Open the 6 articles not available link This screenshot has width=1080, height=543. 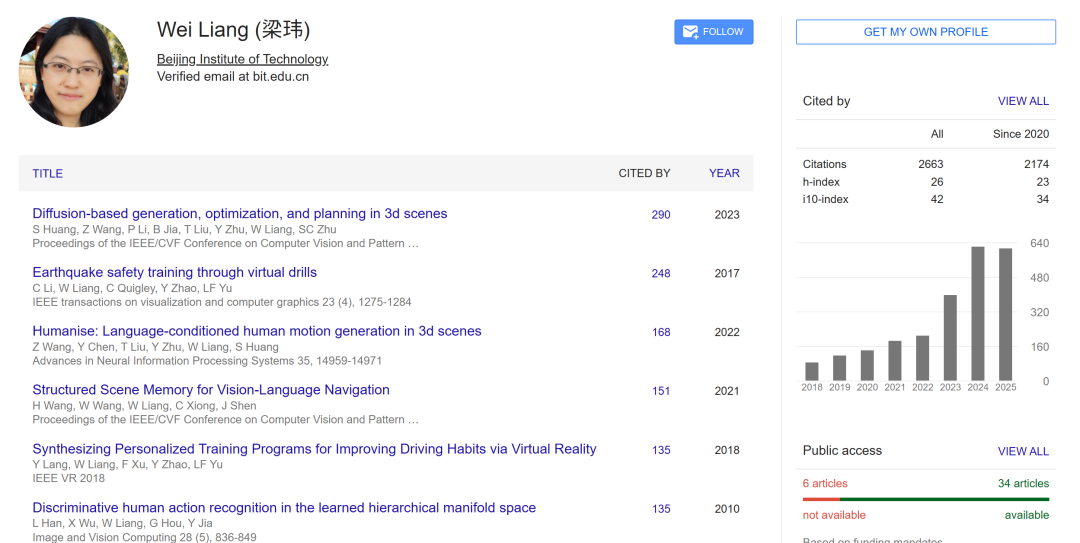825,483
